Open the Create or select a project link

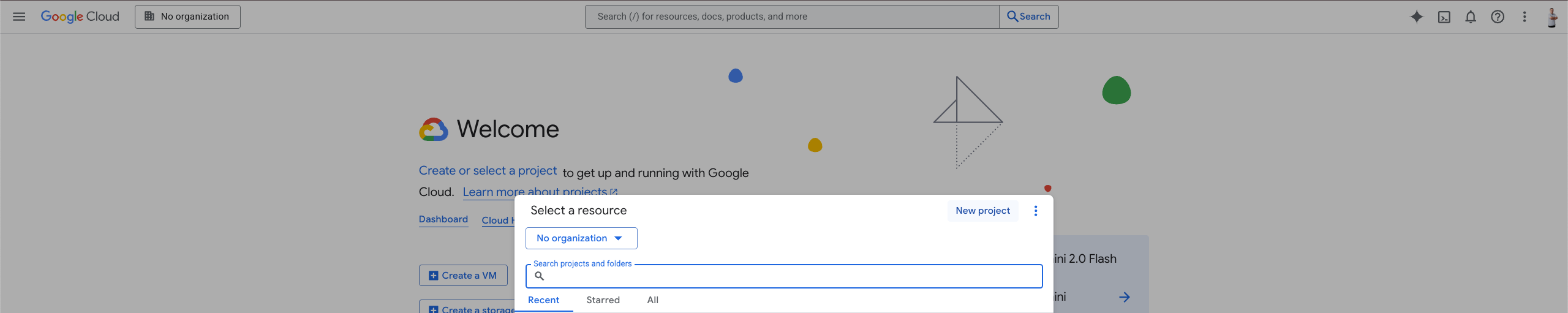[488, 171]
